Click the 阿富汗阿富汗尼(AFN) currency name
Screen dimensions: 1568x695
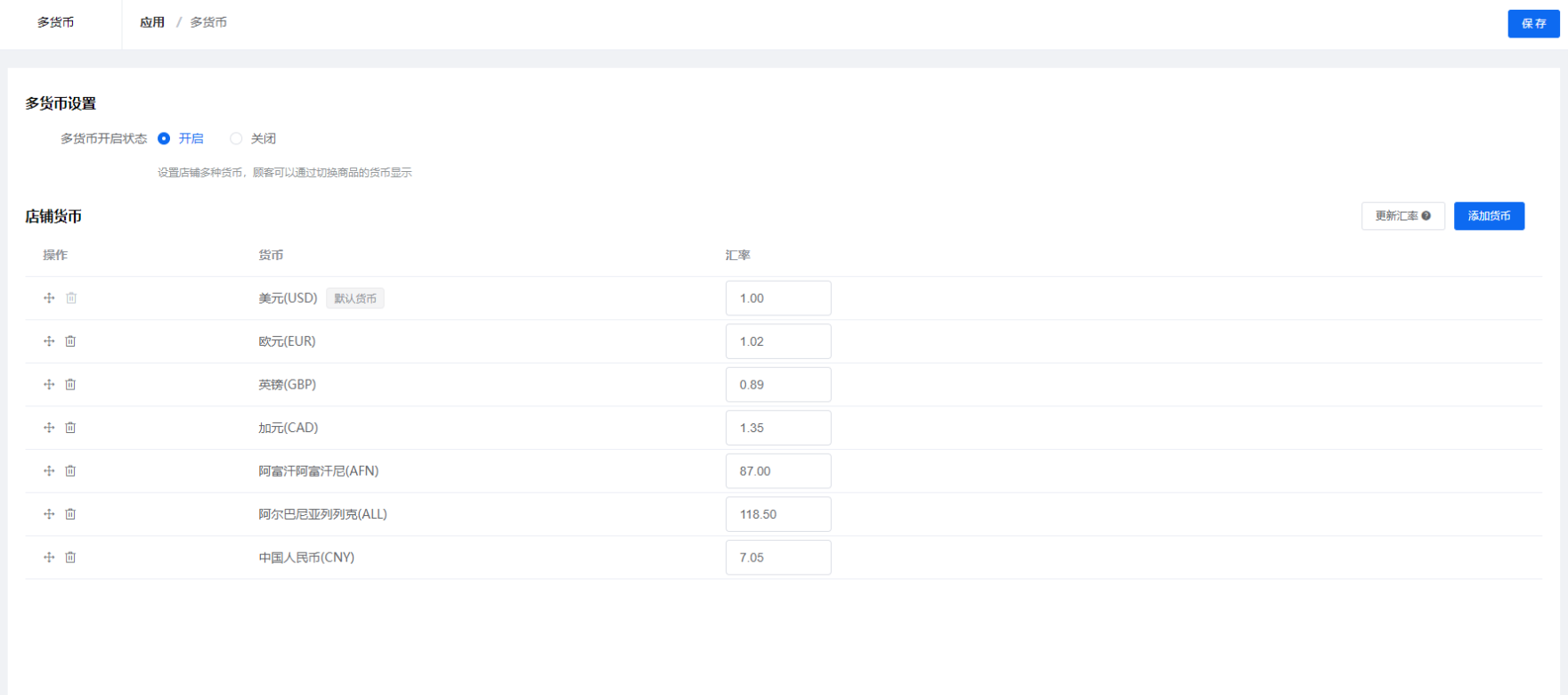(319, 470)
